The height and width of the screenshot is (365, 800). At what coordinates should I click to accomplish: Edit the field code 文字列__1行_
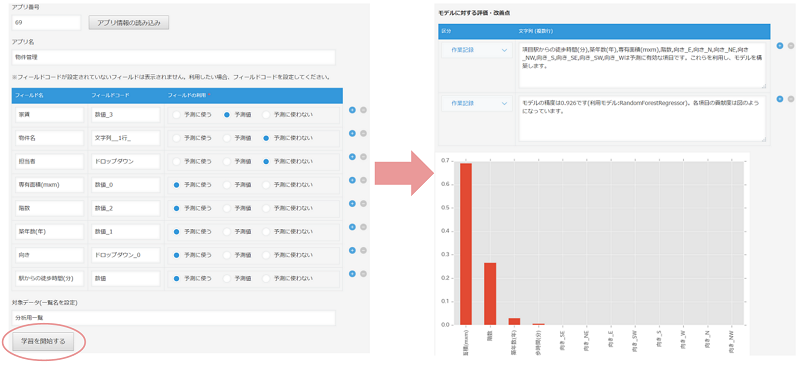pyautogui.click(x=126, y=138)
